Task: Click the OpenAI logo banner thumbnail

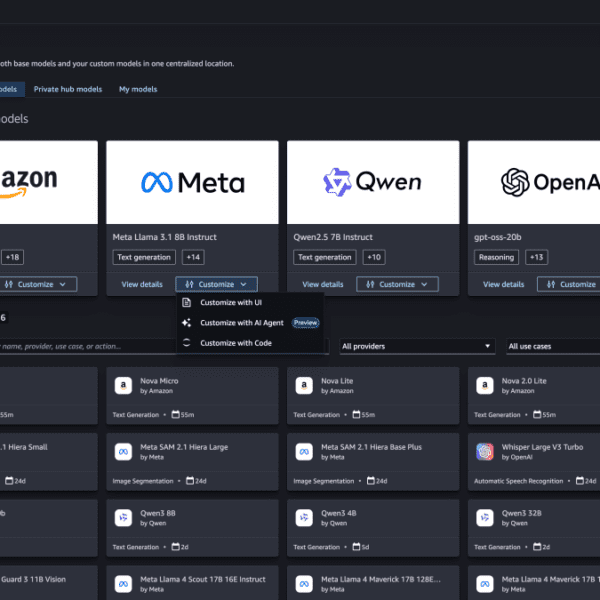Action: point(534,182)
